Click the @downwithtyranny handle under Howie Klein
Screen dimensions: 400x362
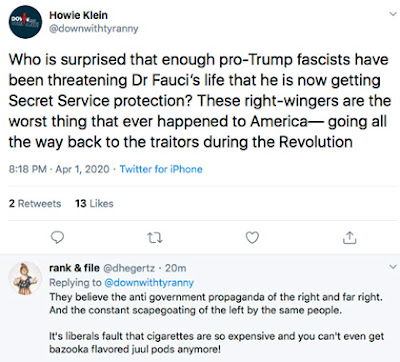[x=94, y=29]
